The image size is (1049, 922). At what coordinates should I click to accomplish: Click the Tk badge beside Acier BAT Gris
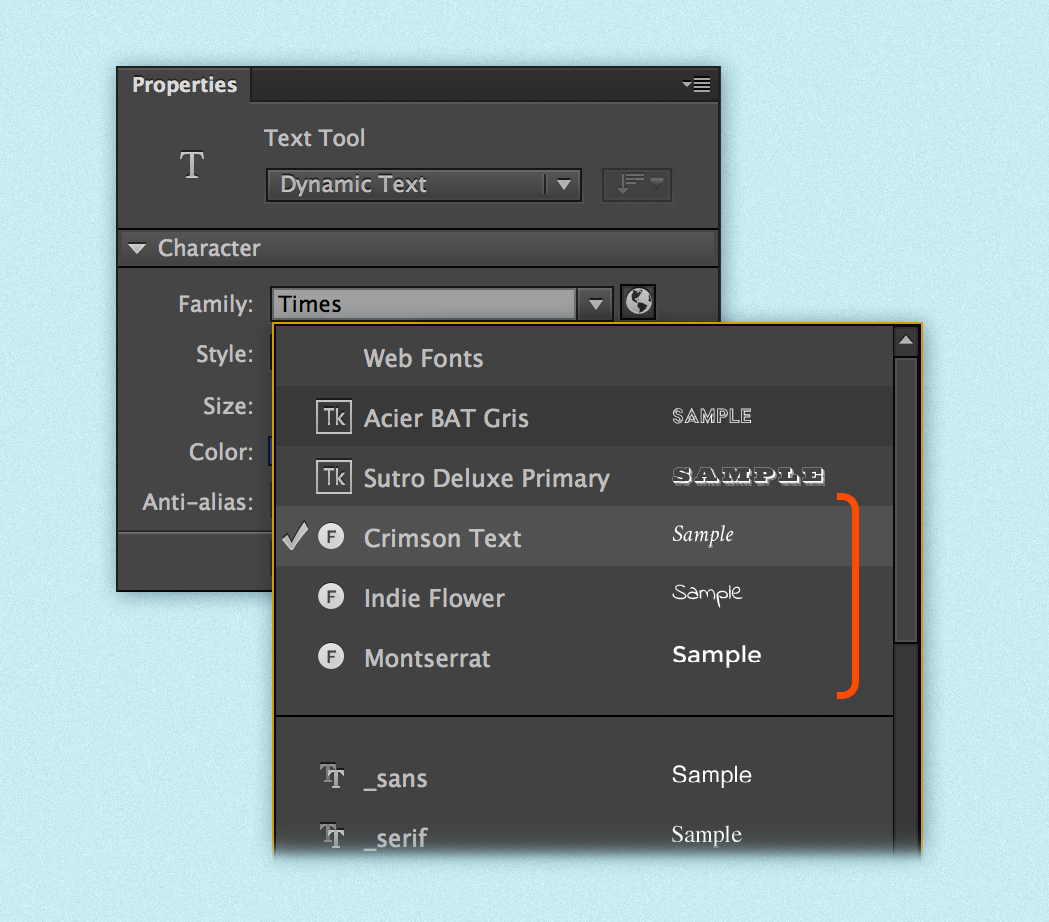(x=333, y=417)
